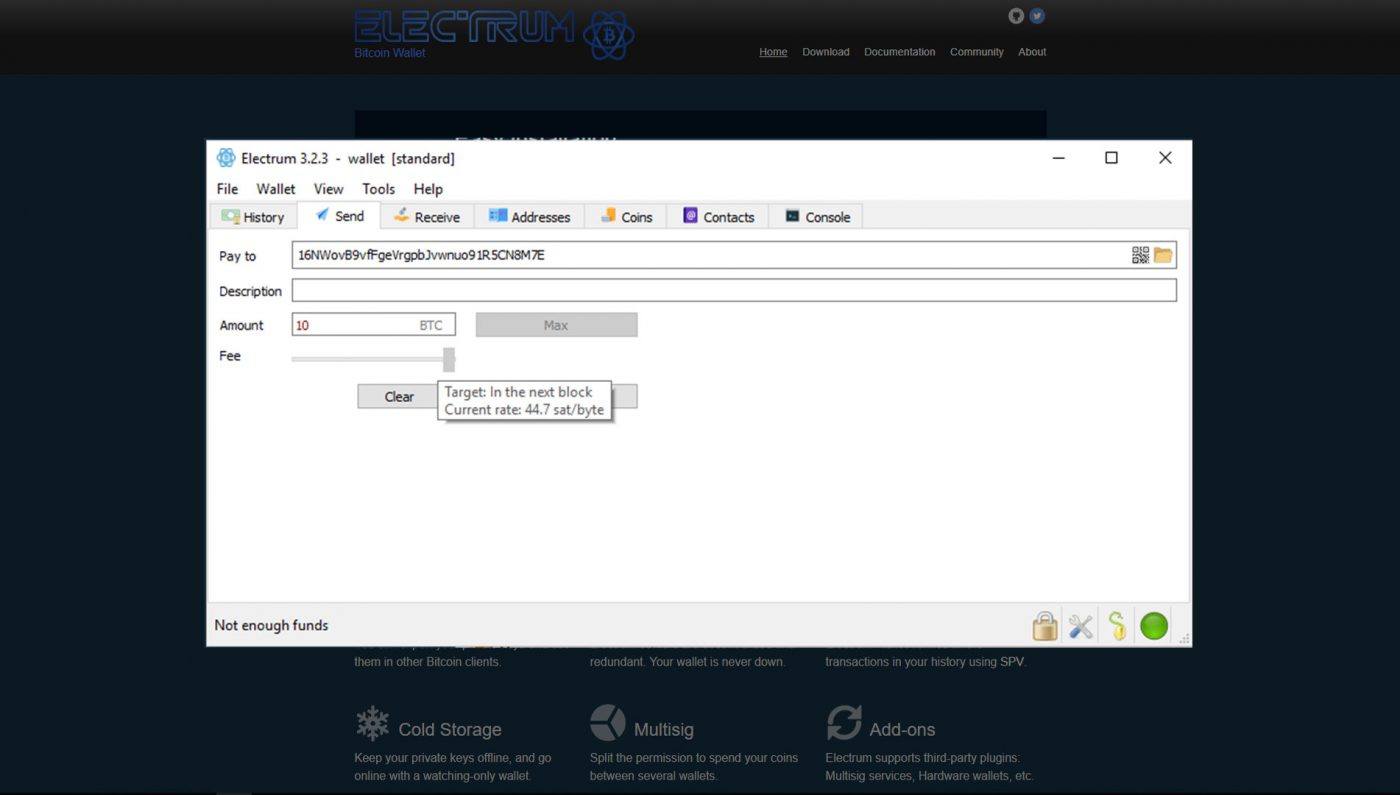
Task: Click the padlock password icon in status bar
Action: [1045, 626]
